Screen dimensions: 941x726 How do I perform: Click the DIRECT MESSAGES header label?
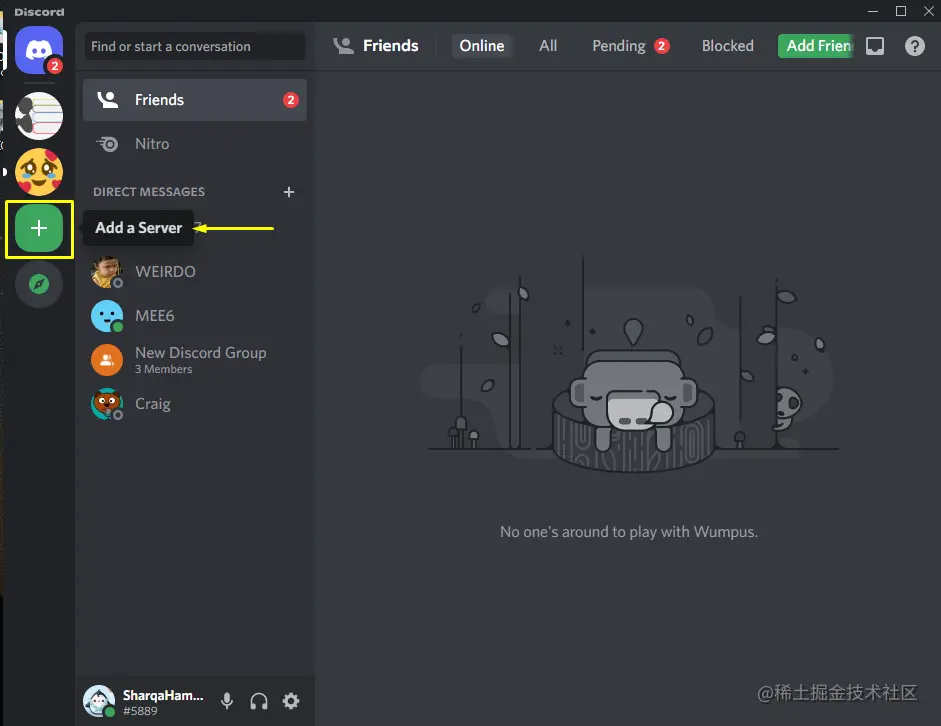[x=149, y=192]
